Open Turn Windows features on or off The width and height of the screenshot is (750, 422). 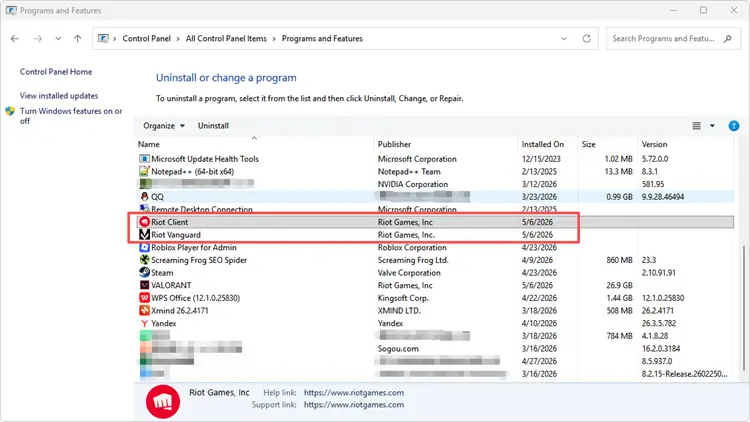(x=71, y=116)
